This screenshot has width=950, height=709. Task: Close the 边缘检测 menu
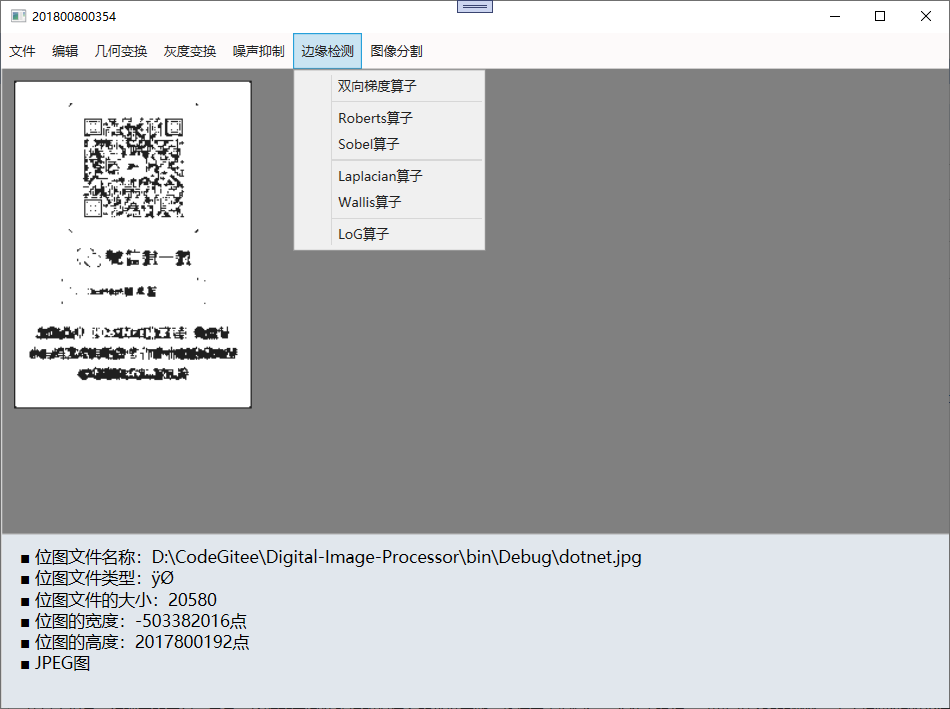point(327,52)
